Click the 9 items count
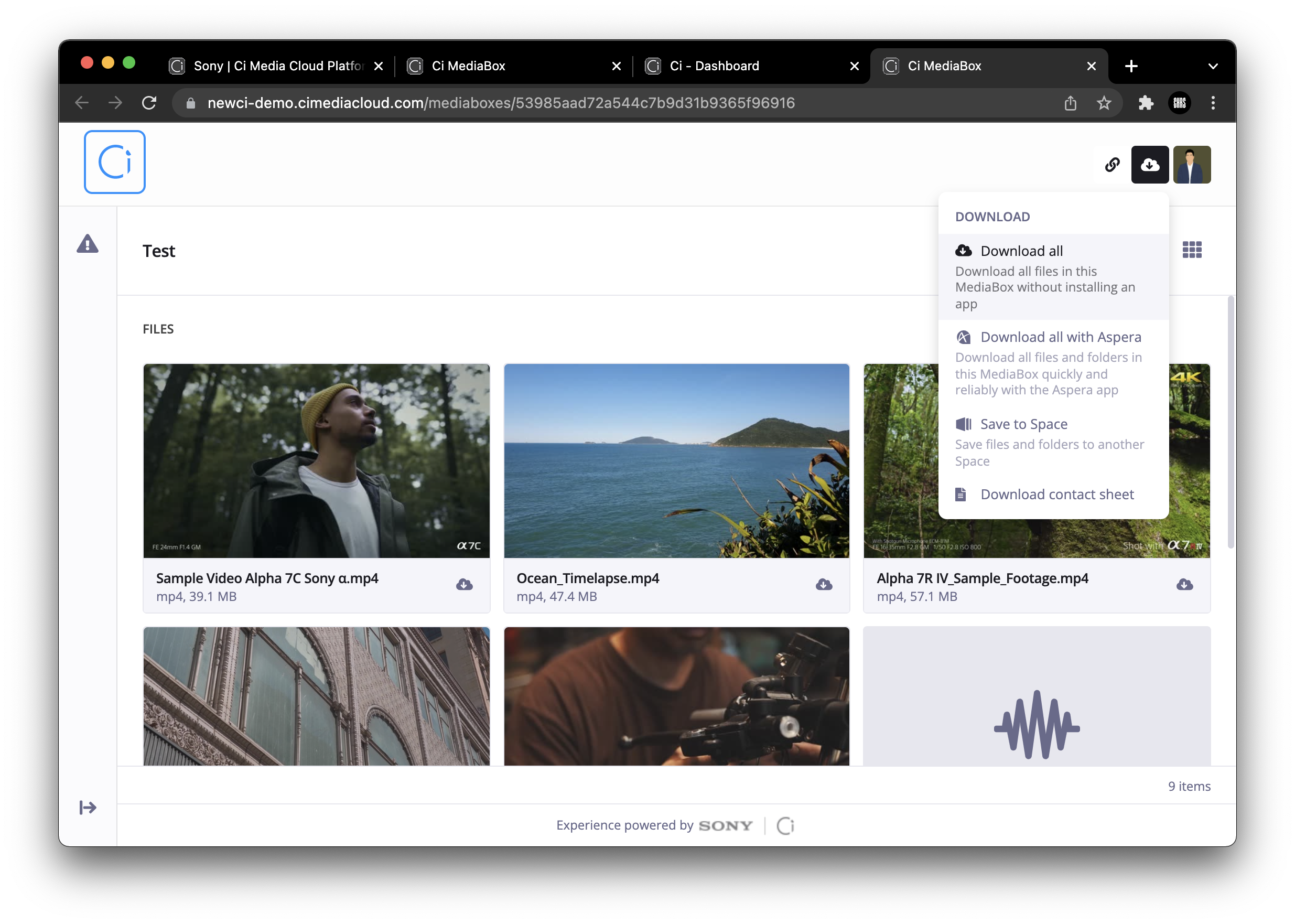The width and height of the screenshot is (1295, 924). 1189,786
